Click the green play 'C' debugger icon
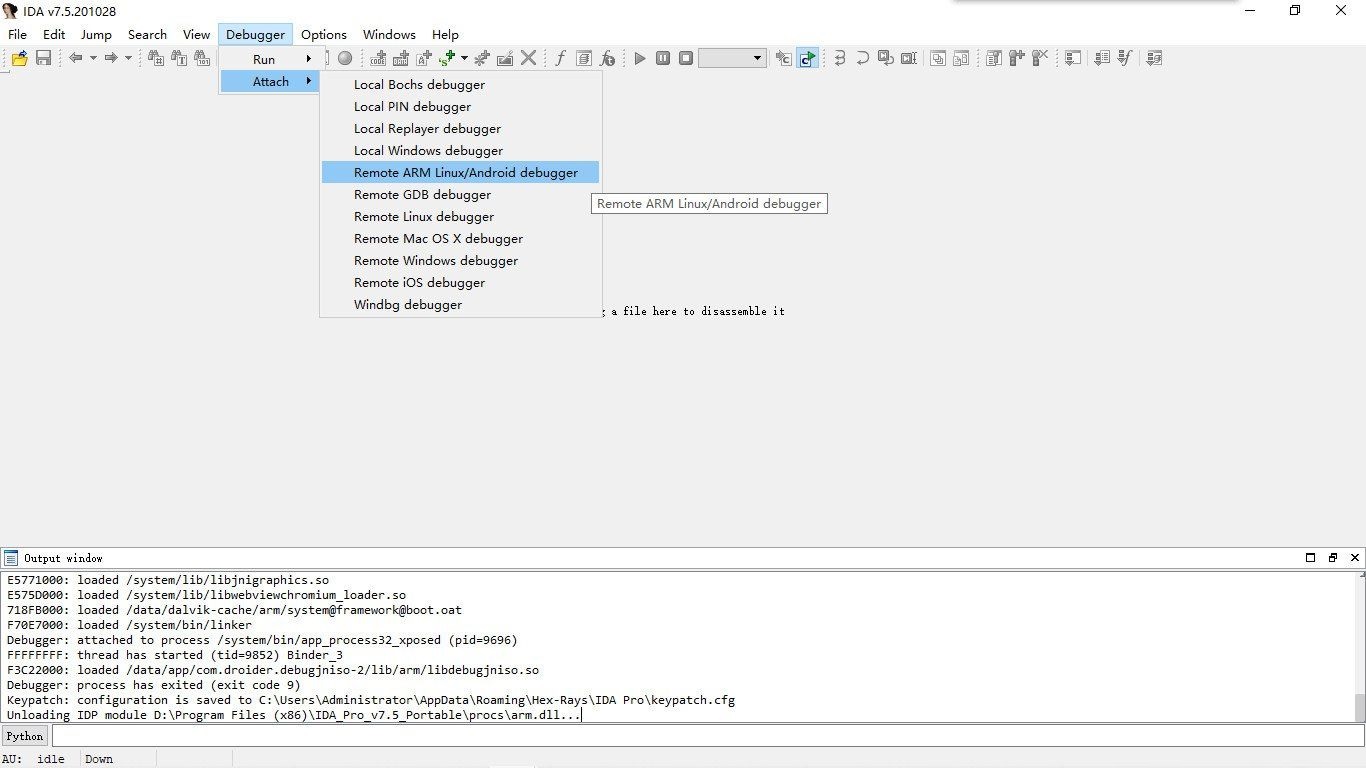1366x768 pixels. coord(807,58)
